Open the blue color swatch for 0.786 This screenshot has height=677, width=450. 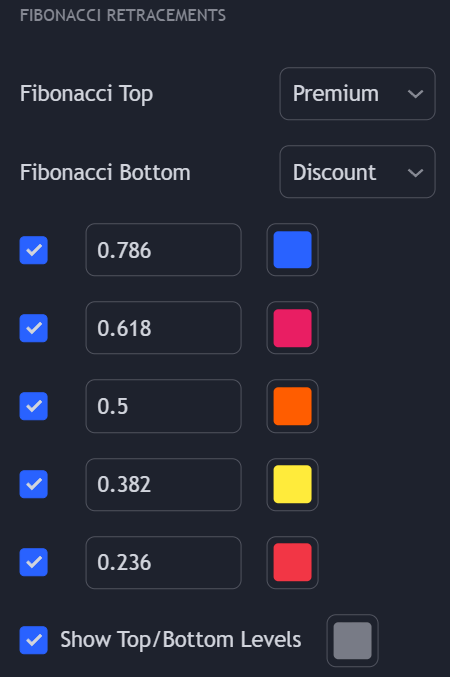tap(292, 250)
